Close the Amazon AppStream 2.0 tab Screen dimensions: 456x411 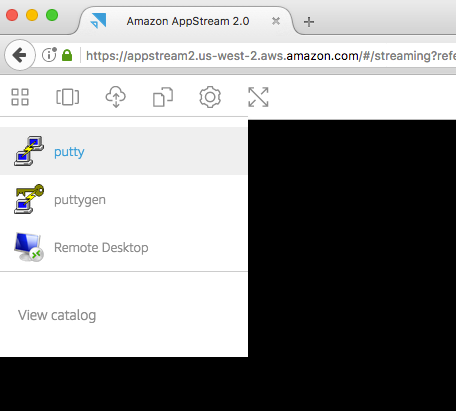[x=276, y=21]
